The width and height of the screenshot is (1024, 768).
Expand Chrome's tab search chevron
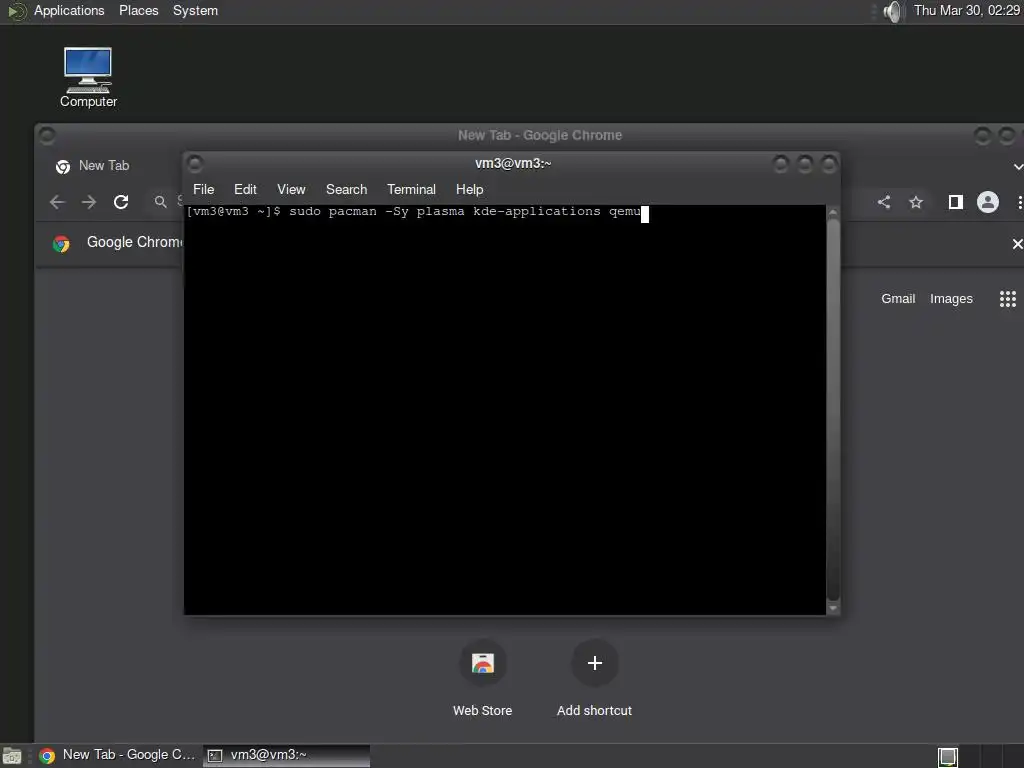(1017, 167)
